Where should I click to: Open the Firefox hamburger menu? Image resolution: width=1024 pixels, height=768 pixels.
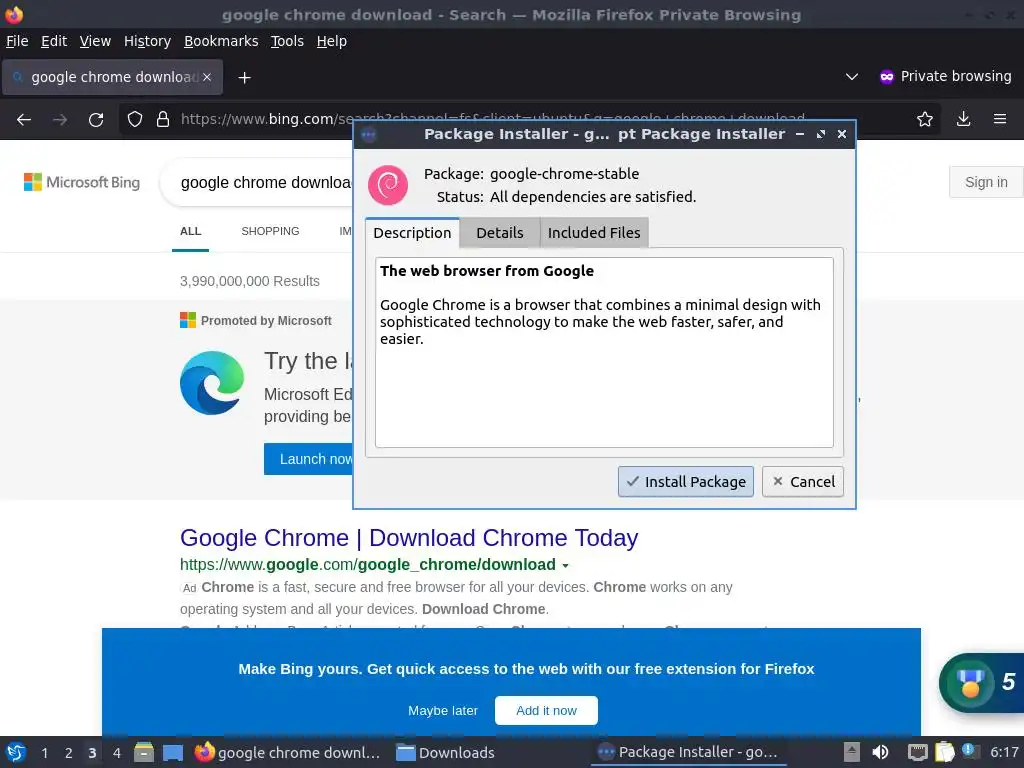(x=999, y=119)
